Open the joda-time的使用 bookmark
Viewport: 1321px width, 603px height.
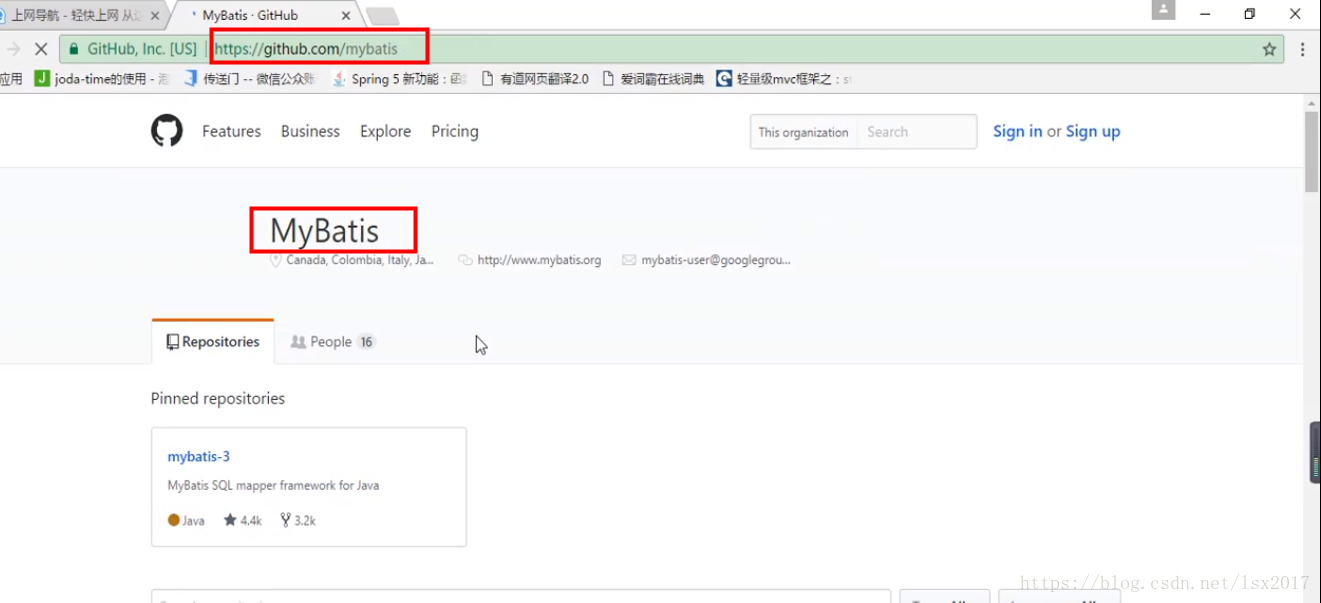point(102,79)
